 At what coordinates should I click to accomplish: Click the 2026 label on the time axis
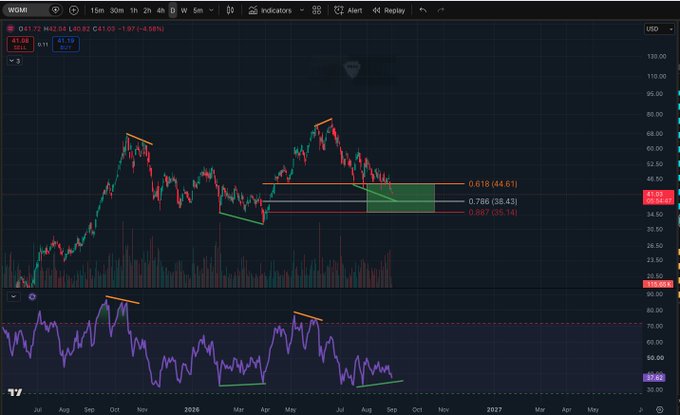[x=191, y=409]
